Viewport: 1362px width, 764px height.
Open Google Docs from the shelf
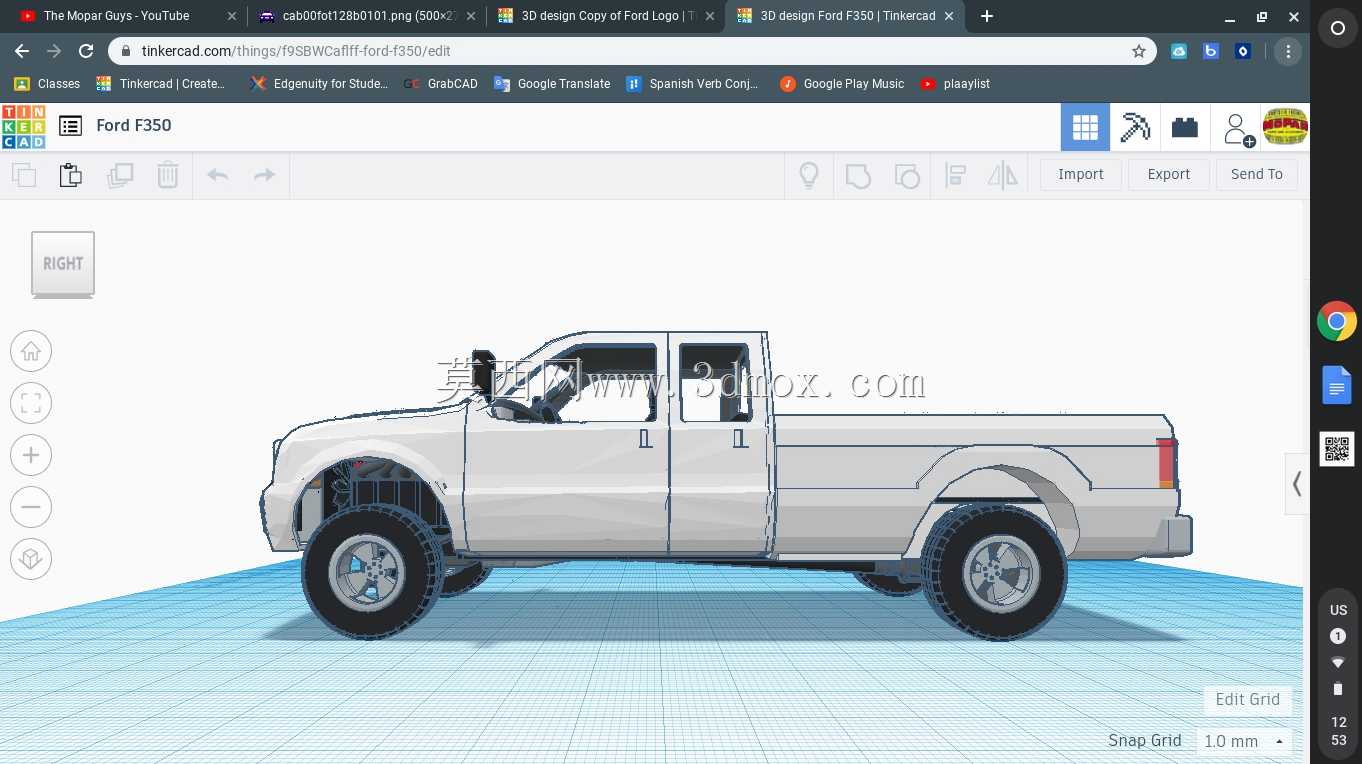pyautogui.click(x=1337, y=385)
